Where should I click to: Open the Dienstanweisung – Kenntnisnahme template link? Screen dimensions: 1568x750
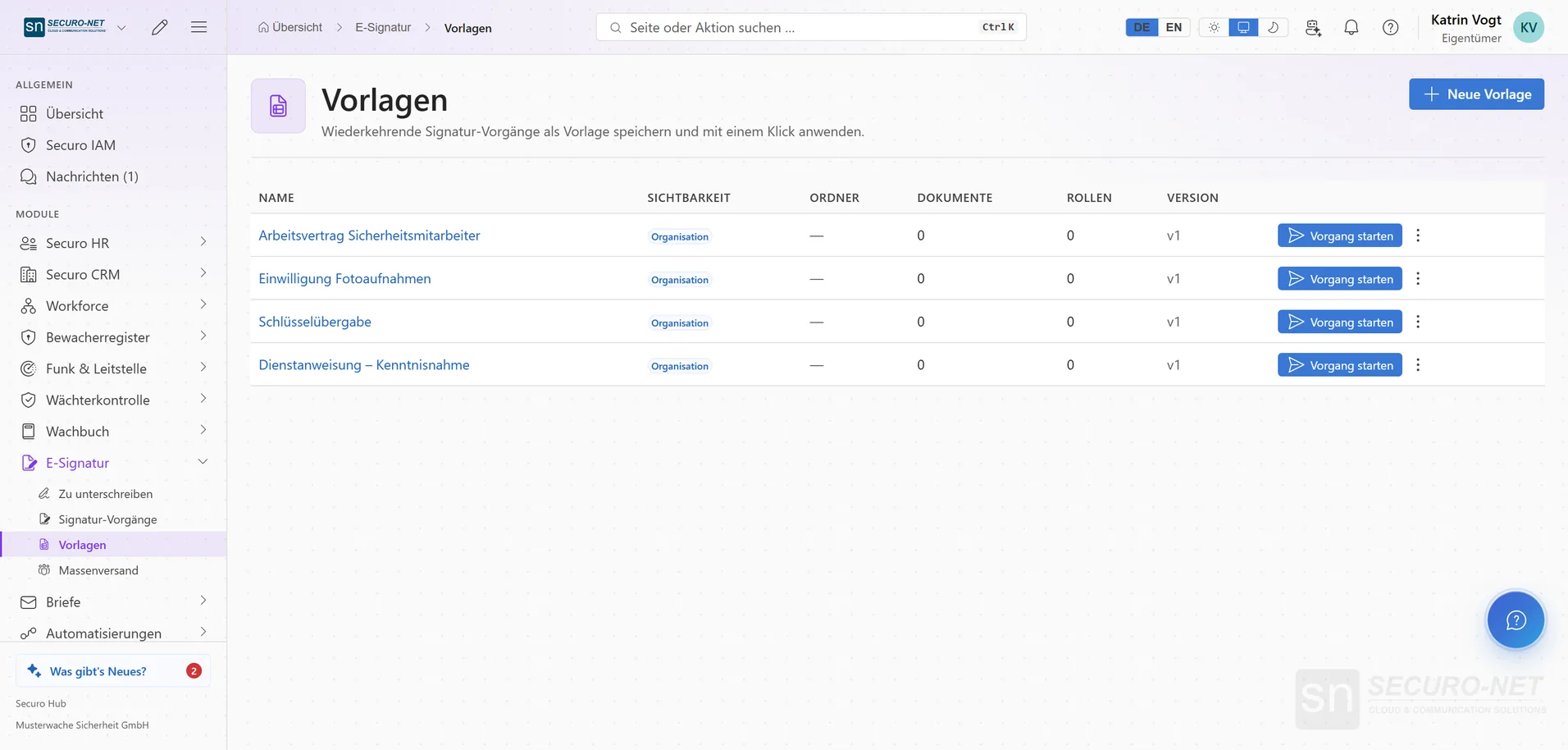pos(364,365)
